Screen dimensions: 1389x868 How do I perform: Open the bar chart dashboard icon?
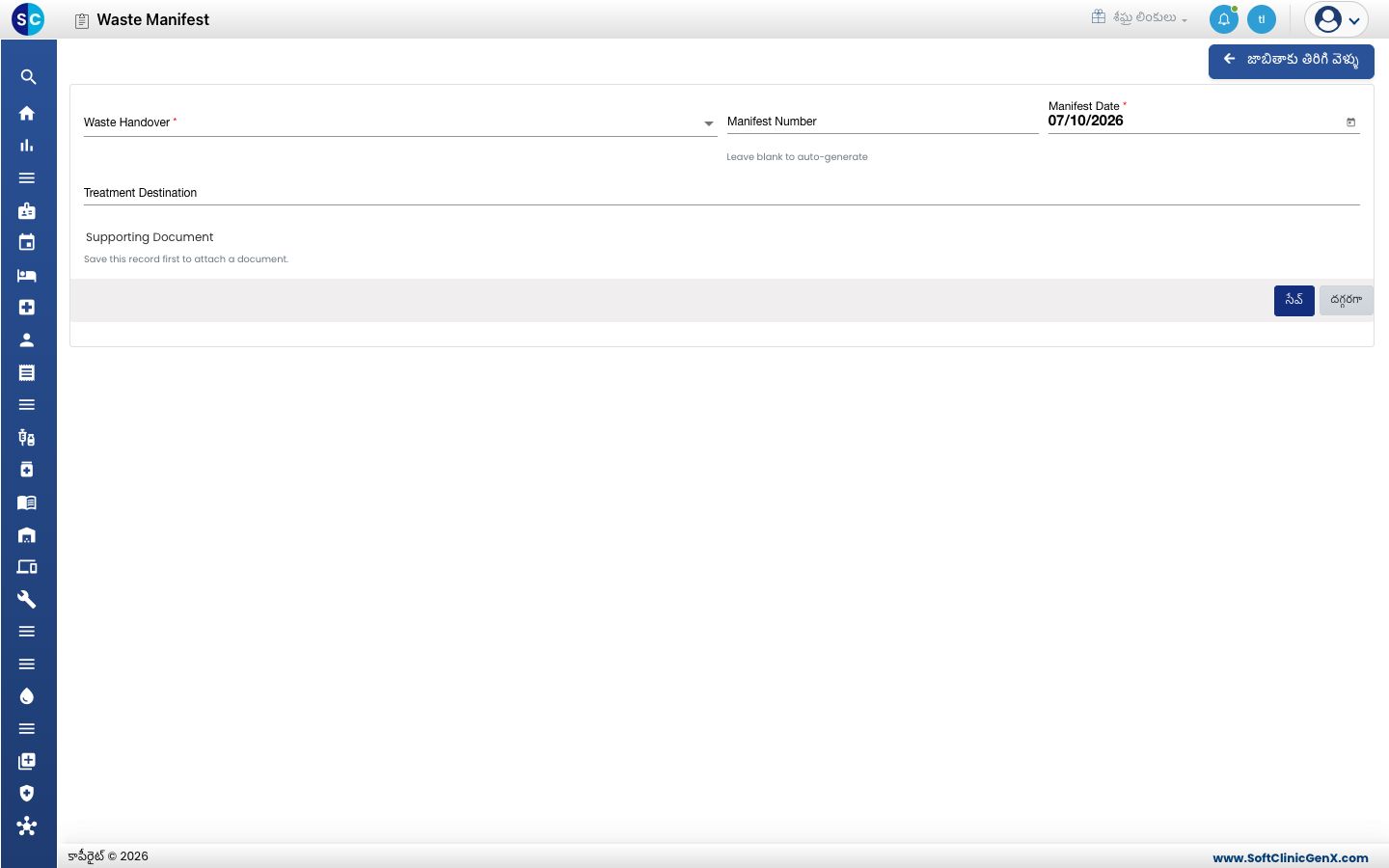click(27, 146)
